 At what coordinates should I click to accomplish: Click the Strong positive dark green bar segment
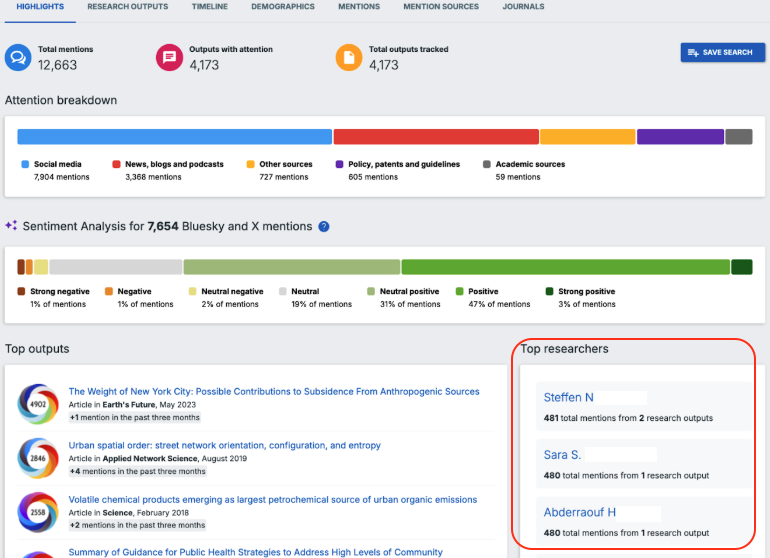(x=742, y=267)
